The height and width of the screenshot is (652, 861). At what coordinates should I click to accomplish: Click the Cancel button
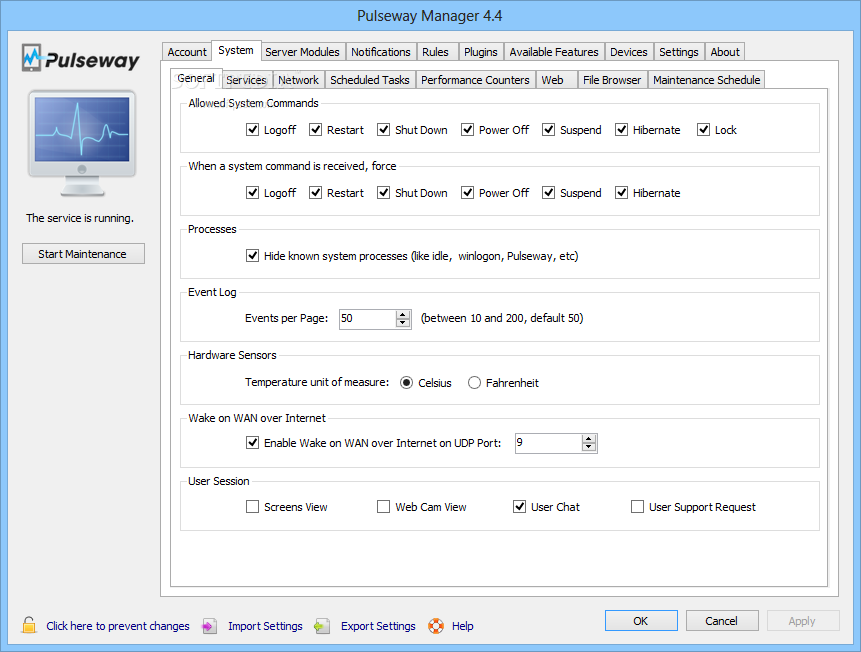coord(722,621)
